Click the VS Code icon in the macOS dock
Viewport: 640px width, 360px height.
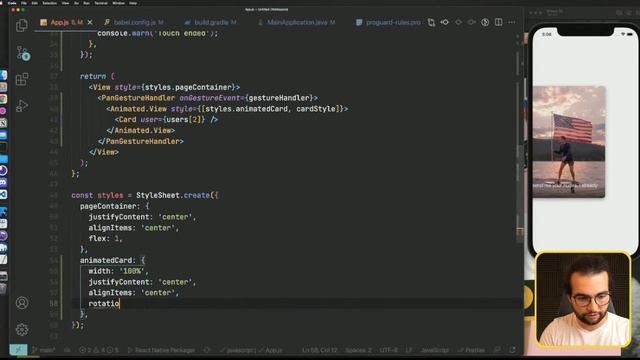point(3,195)
